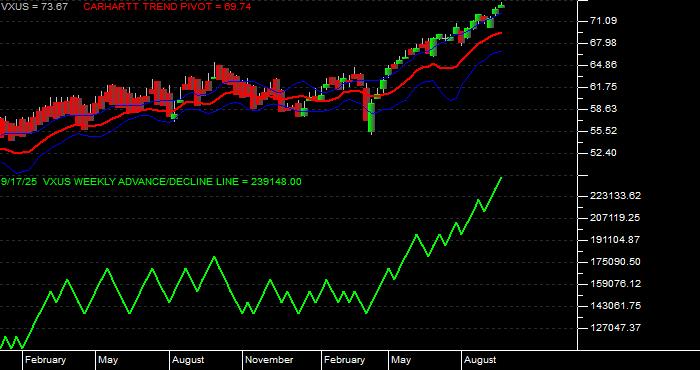Select the first May label on the time axis

108,360
